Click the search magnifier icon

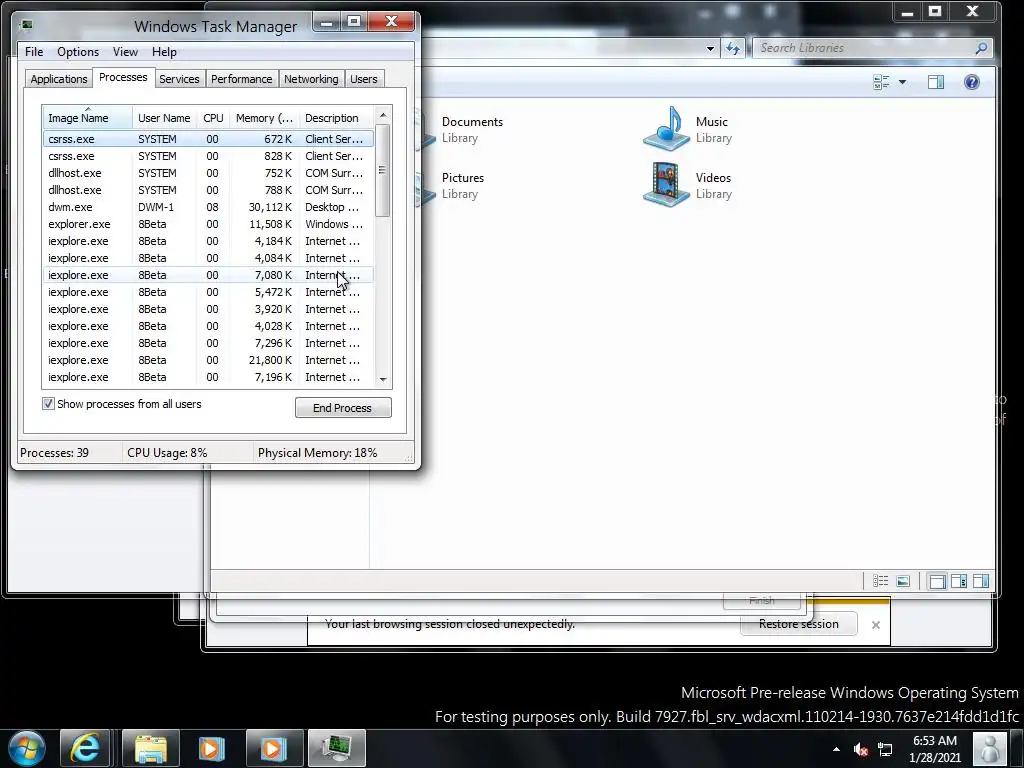(980, 48)
